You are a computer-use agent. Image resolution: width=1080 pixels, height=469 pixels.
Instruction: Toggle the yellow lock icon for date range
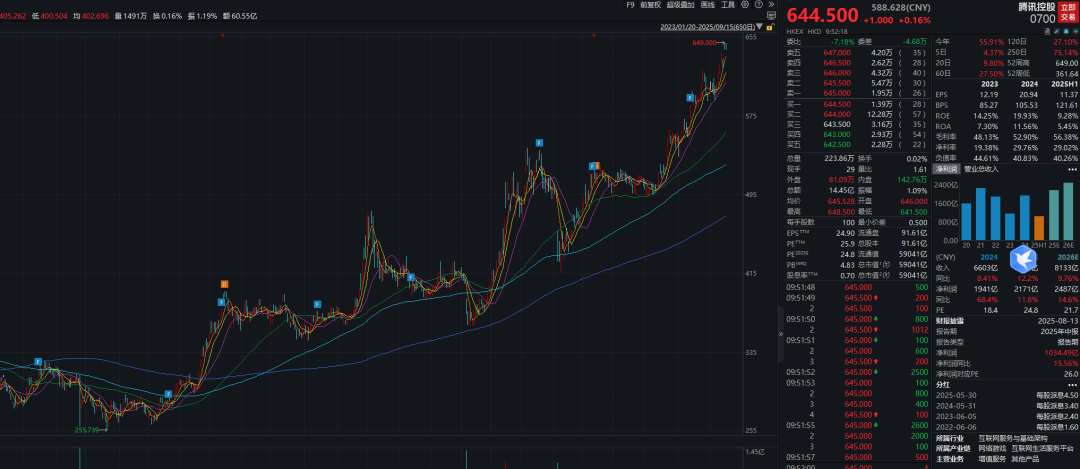pyautogui.click(x=769, y=28)
